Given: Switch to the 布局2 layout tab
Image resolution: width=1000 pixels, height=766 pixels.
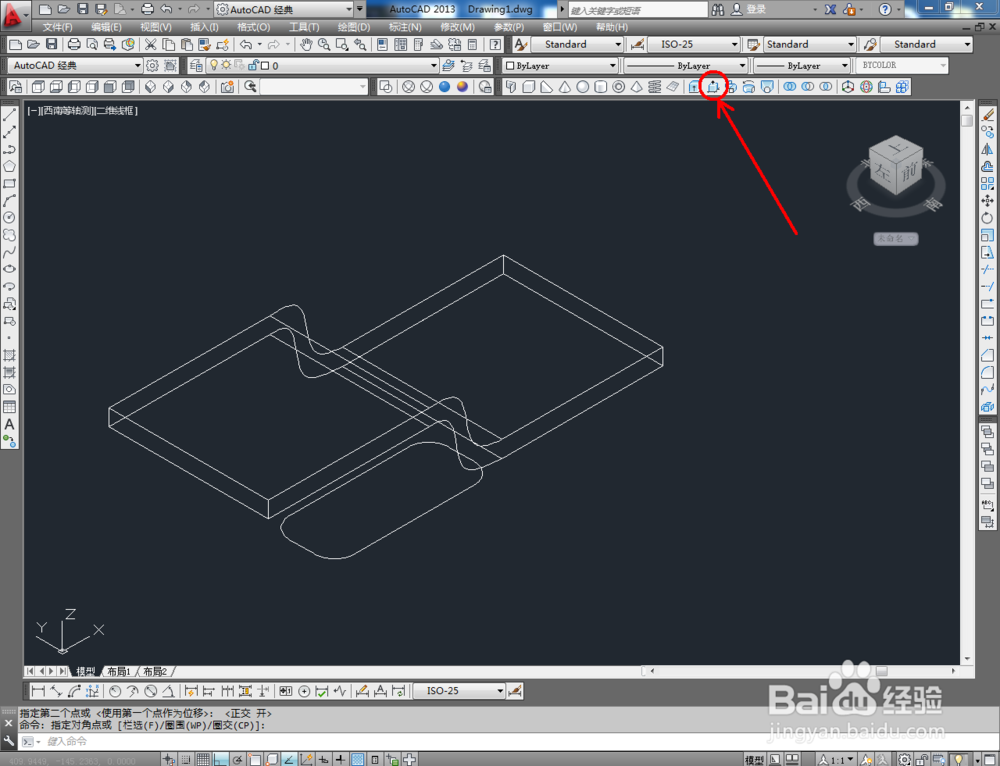Looking at the screenshot, I should pyautogui.click(x=155, y=672).
